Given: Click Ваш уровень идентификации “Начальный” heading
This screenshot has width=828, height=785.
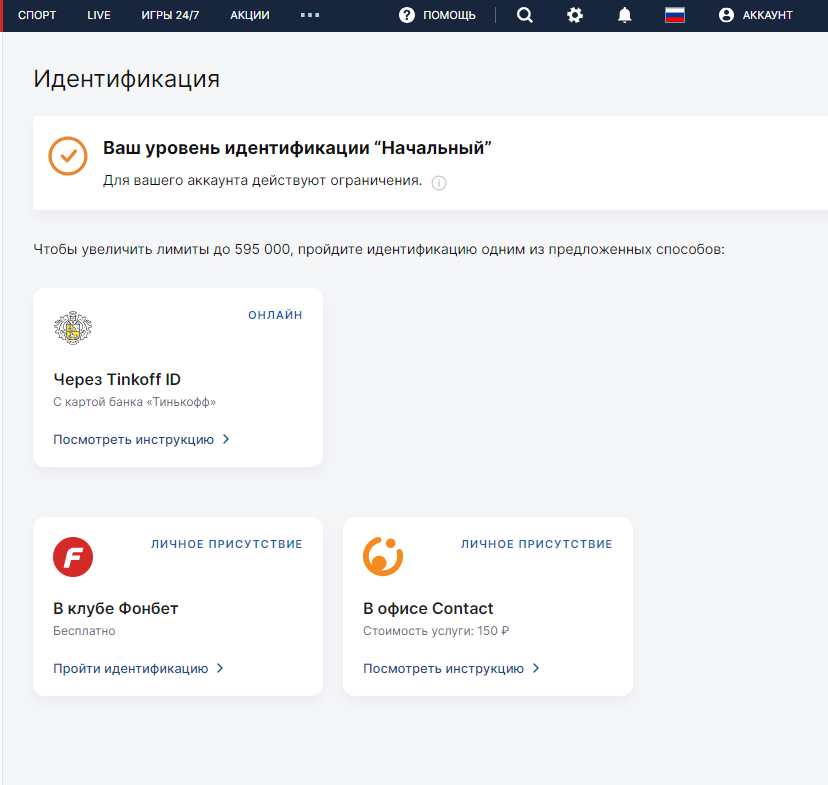Looking at the screenshot, I should coord(297,148).
